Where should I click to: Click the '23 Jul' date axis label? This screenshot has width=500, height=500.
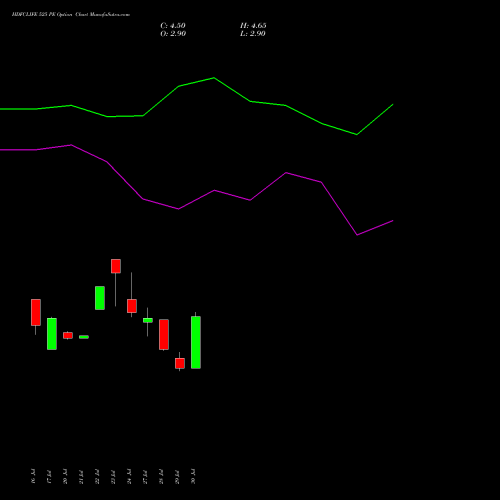pyautogui.click(x=113, y=476)
